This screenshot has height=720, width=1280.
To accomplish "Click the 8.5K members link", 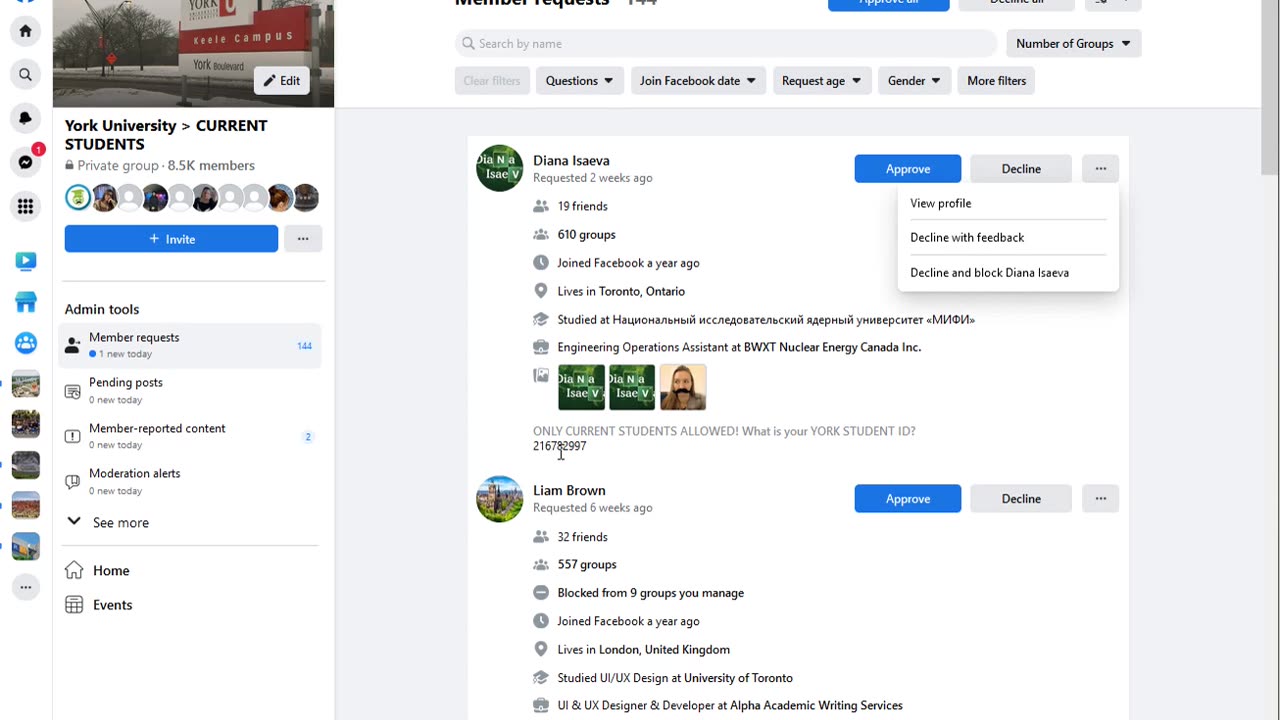I will point(211,166).
